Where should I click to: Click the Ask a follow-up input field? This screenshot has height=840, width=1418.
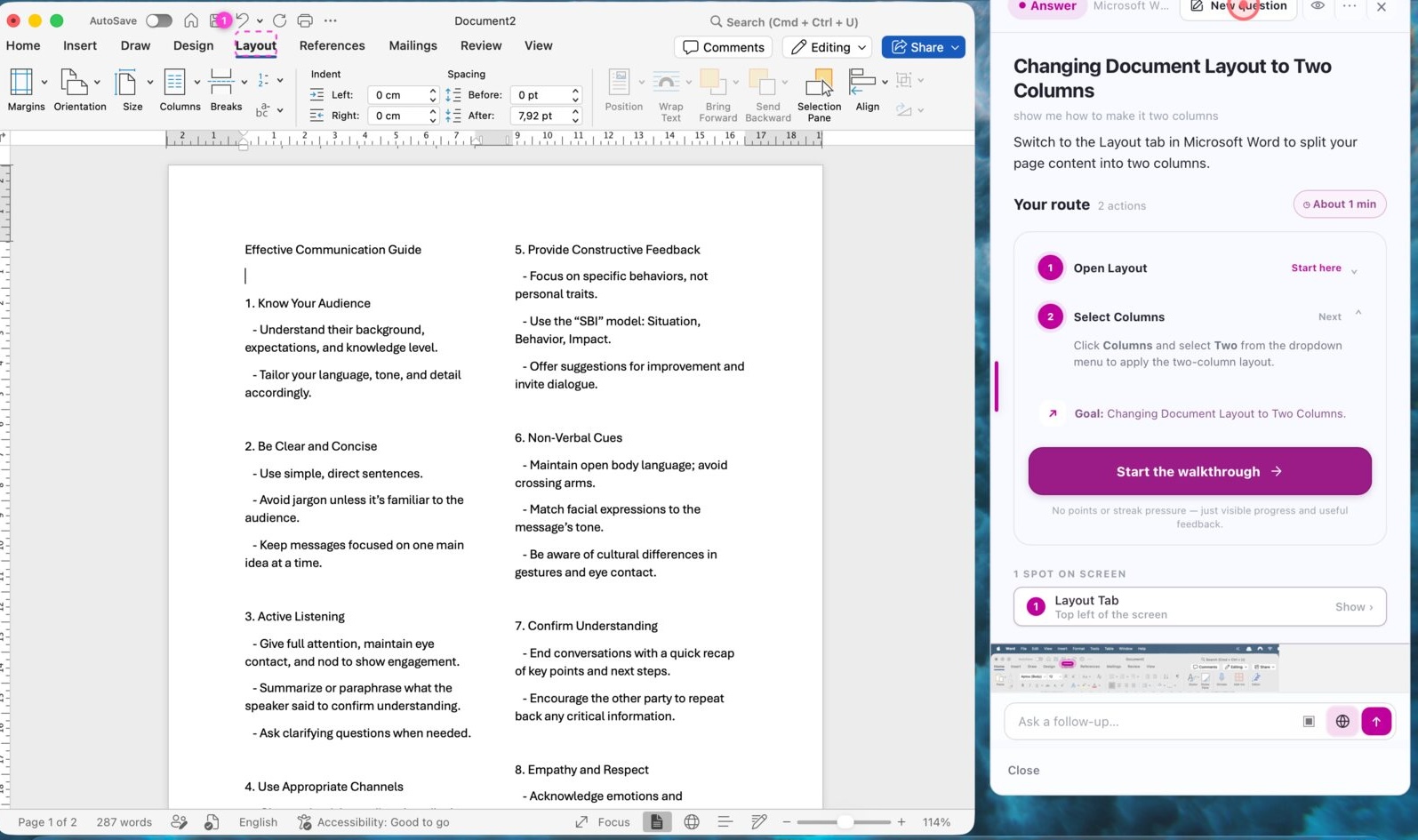pos(1152,722)
